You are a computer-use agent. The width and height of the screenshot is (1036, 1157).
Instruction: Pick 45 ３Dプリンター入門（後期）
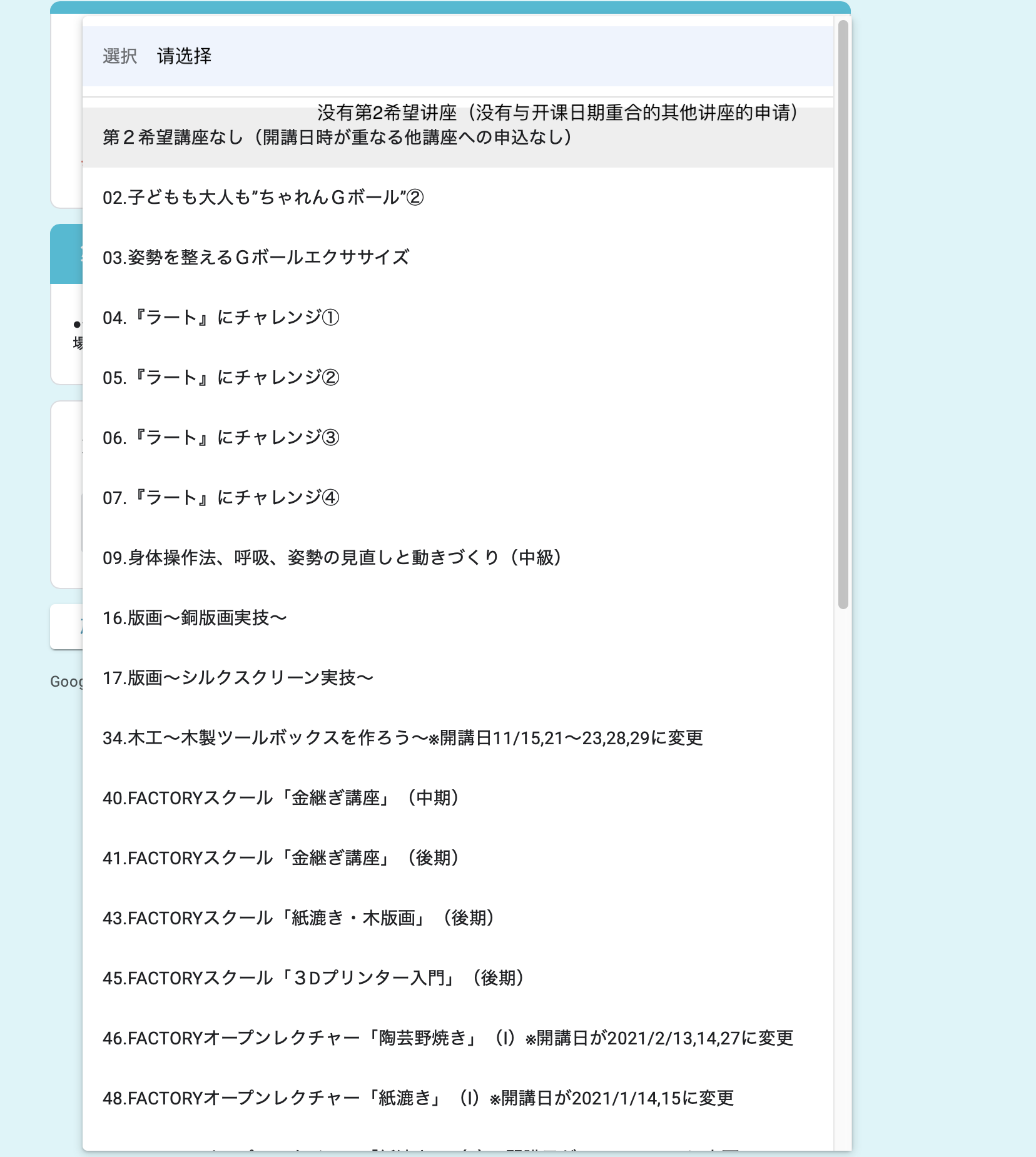pos(313,978)
